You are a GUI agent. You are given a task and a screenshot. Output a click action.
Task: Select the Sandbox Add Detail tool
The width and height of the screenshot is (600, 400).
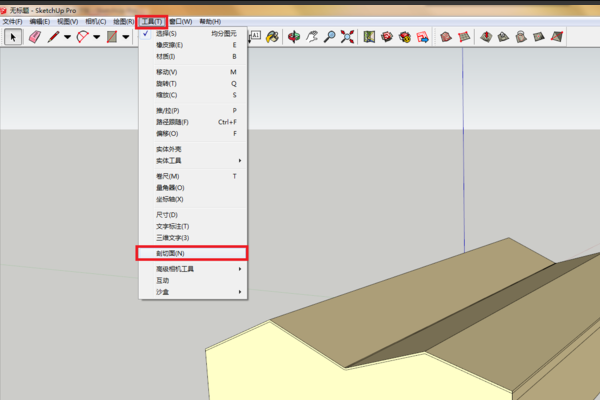(539, 37)
